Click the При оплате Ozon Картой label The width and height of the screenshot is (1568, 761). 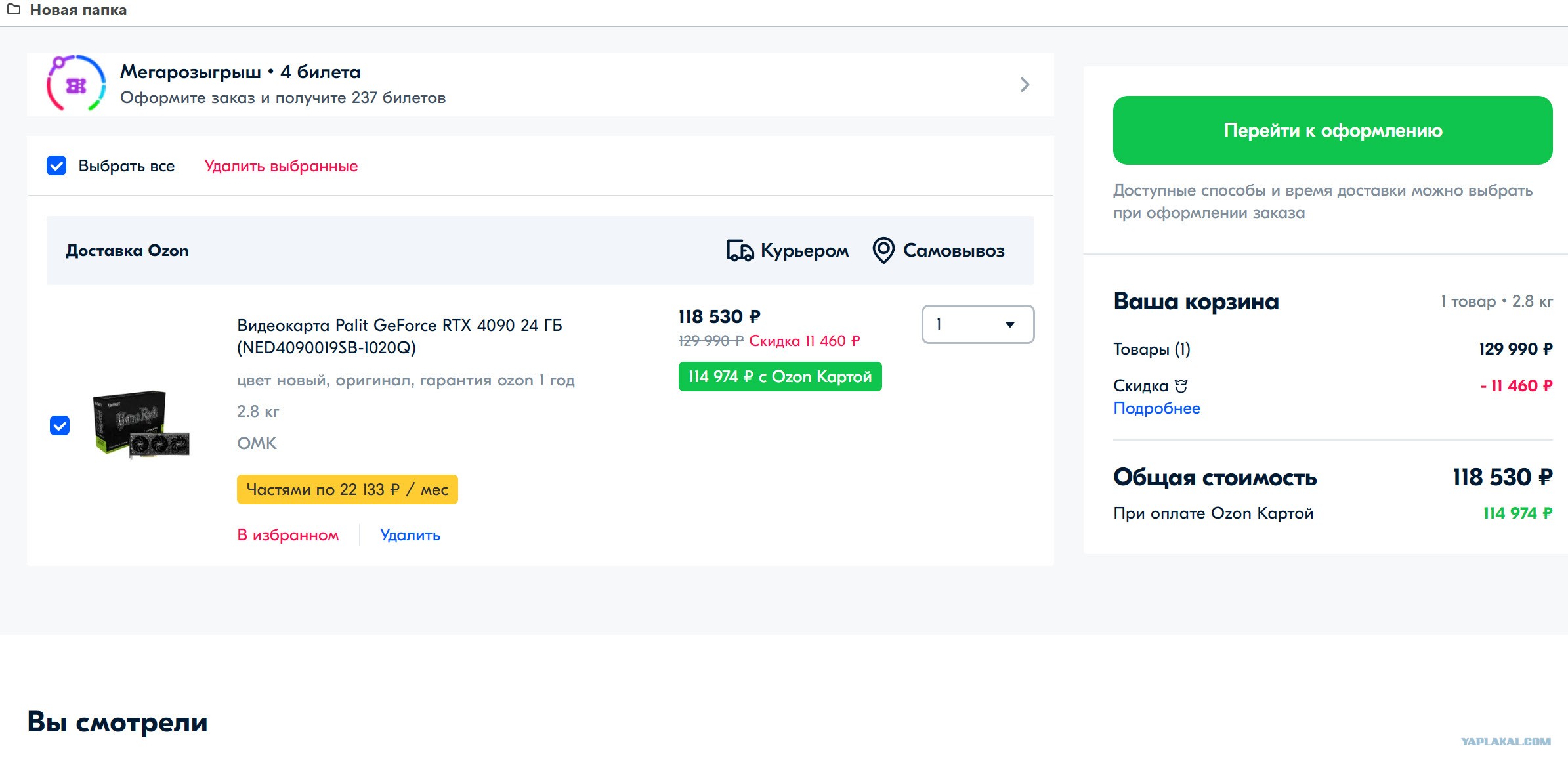tap(1213, 513)
